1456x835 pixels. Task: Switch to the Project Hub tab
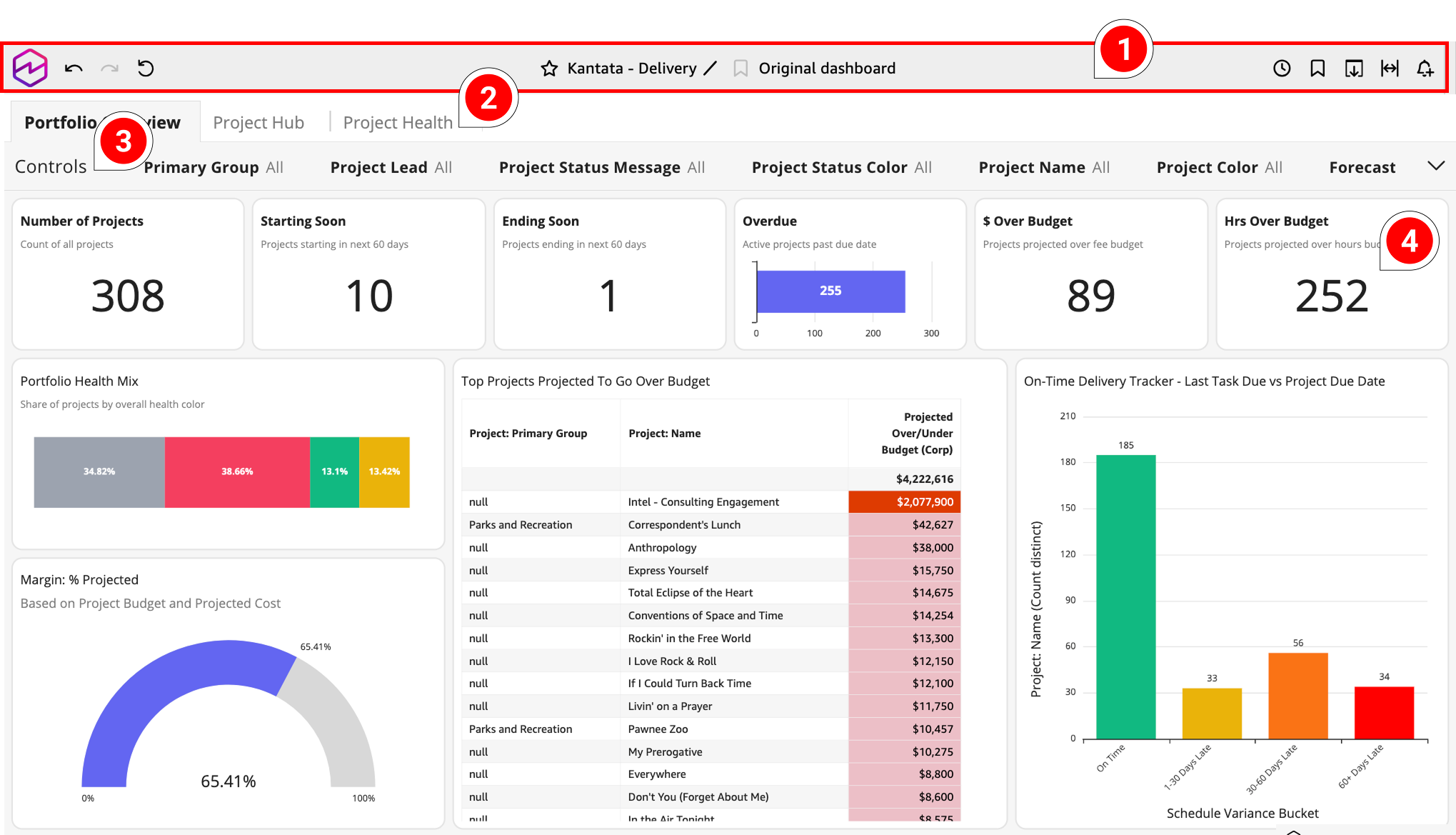[258, 122]
